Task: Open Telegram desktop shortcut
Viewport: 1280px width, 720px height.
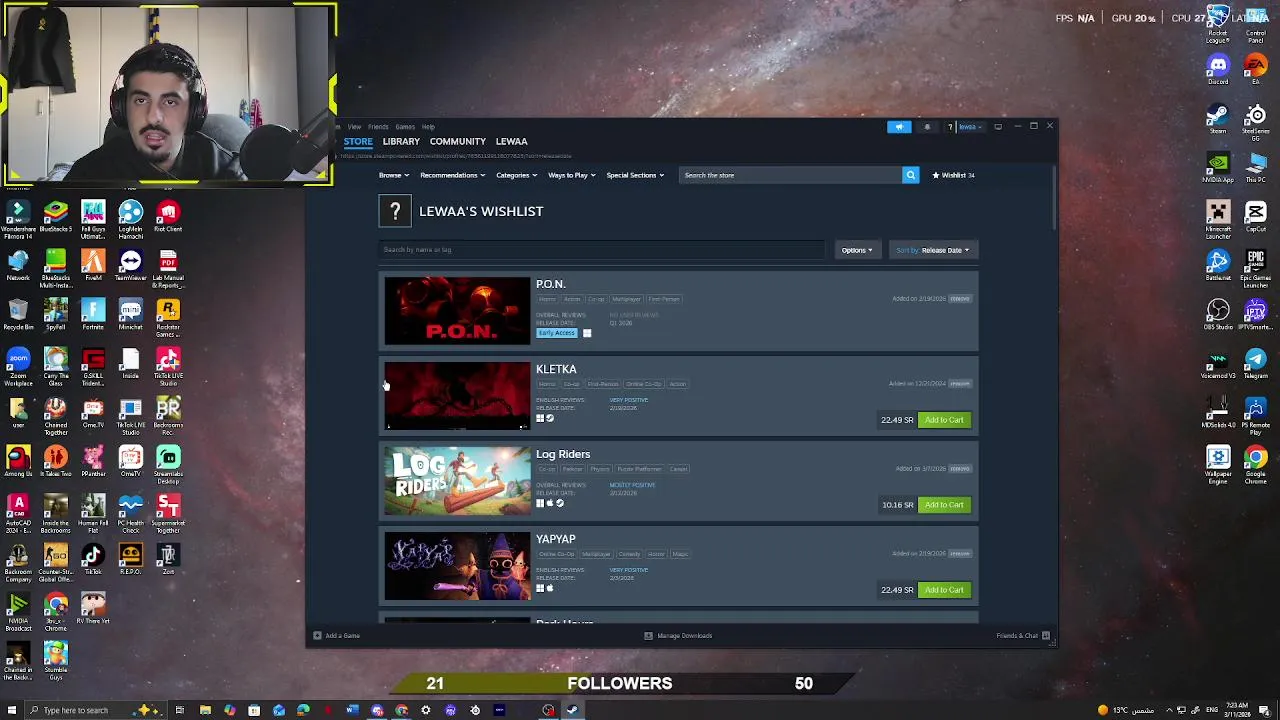Action: tap(1256, 363)
